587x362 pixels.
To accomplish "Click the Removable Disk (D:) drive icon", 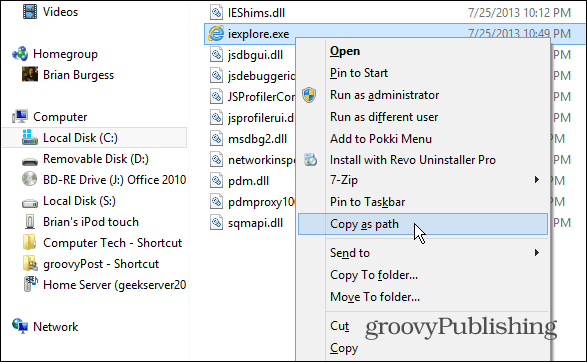I will click(x=30, y=161).
